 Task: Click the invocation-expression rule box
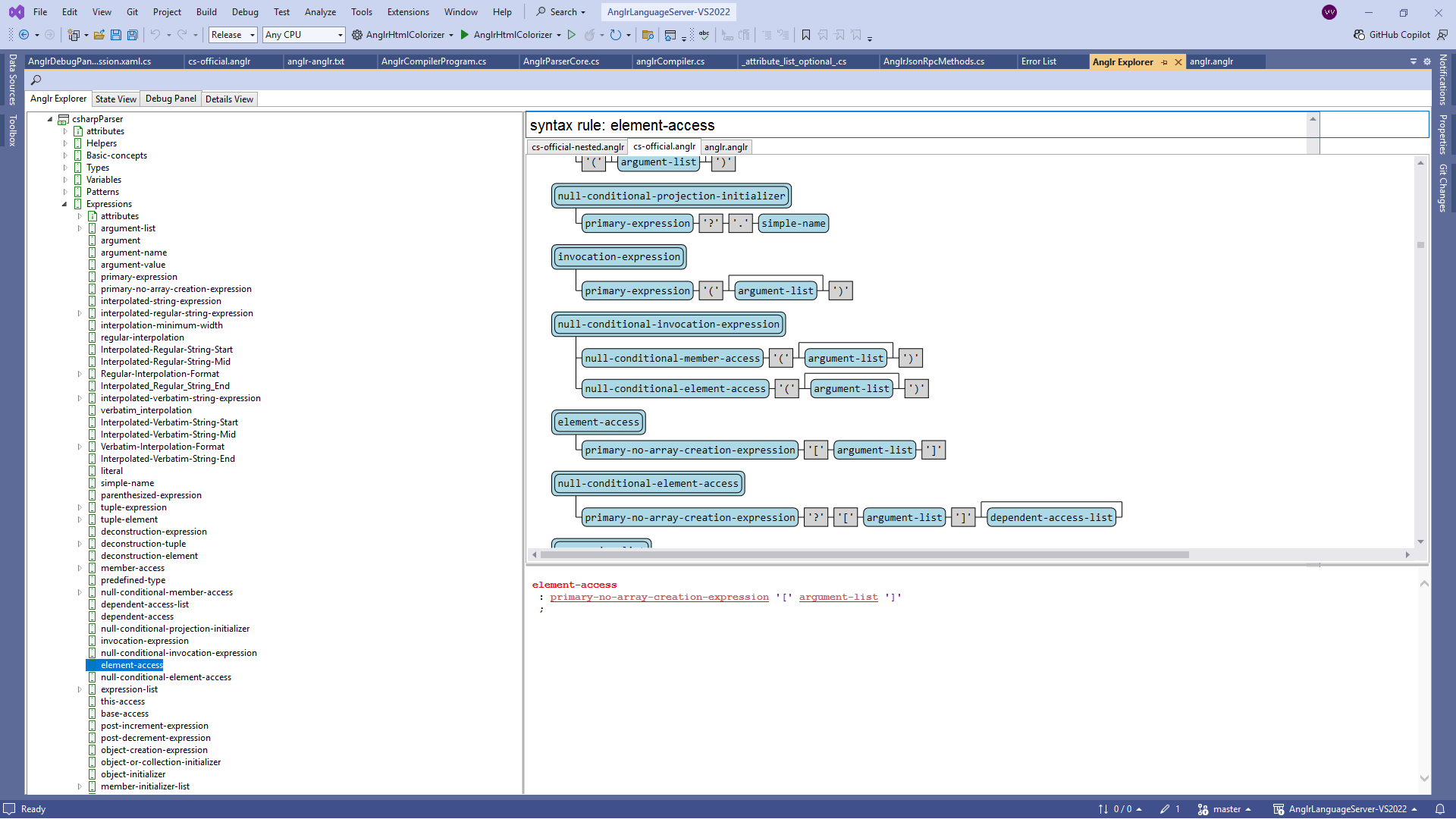(619, 257)
